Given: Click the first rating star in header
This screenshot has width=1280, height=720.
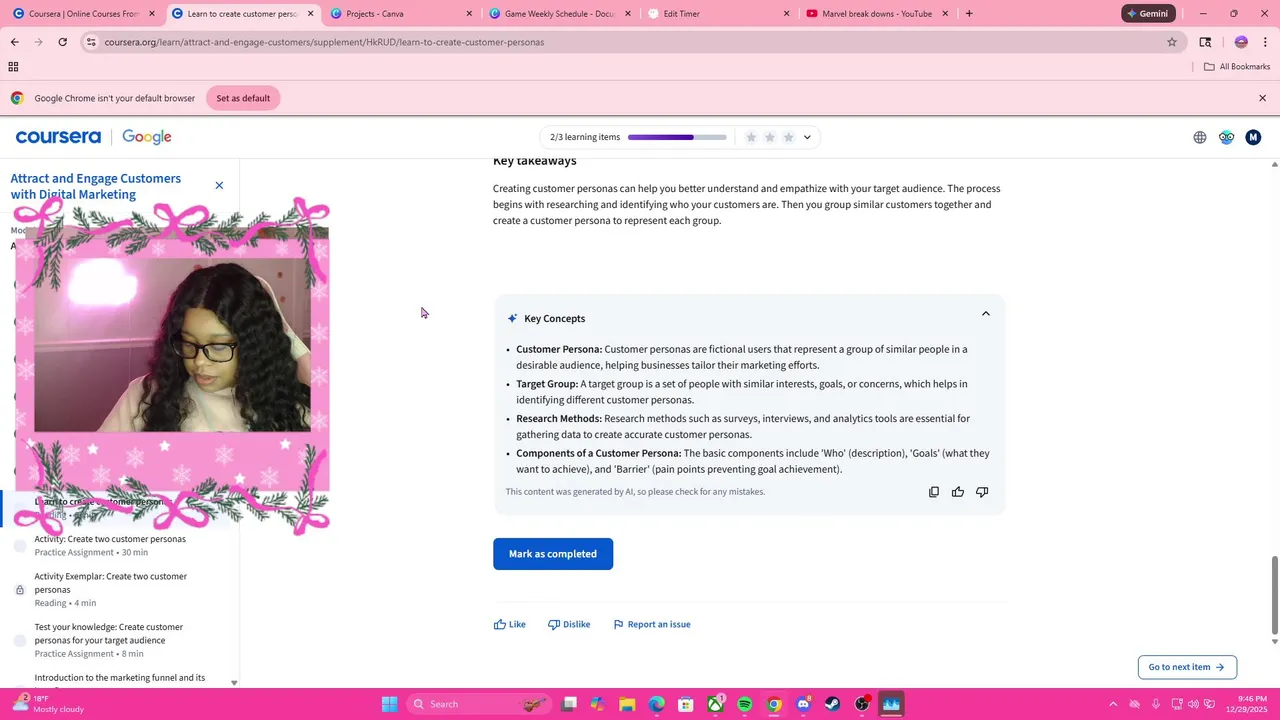Looking at the screenshot, I should (751, 137).
